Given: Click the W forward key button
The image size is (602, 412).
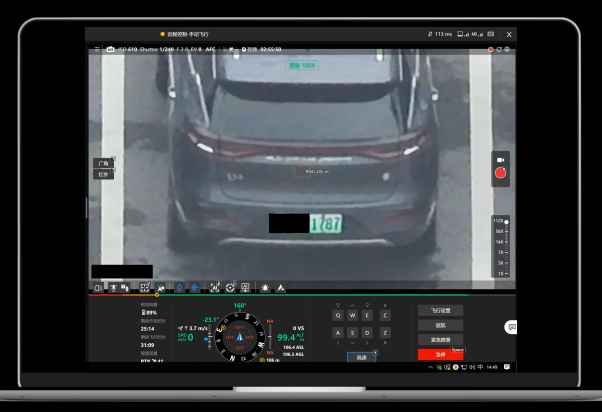Looking at the screenshot, I should point(352,315).
